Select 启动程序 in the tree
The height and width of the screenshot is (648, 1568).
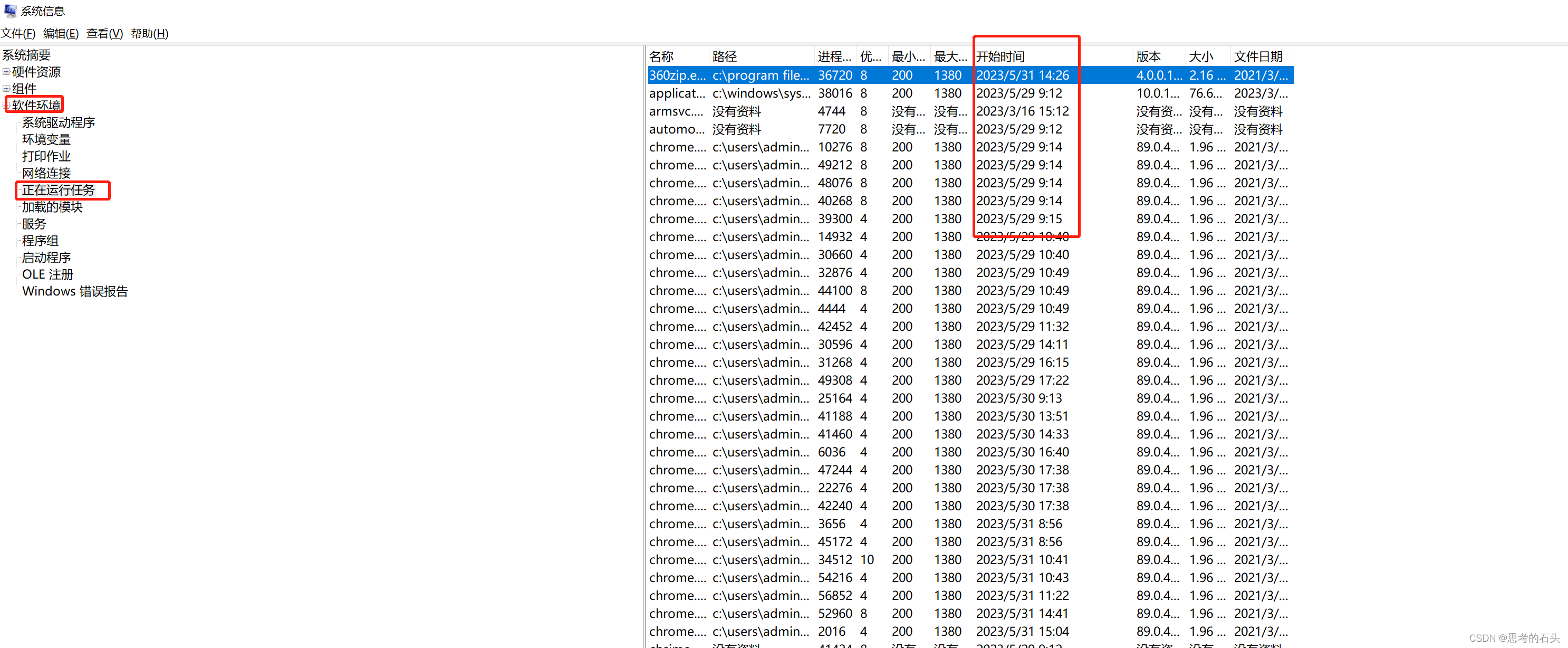[46, 258]
